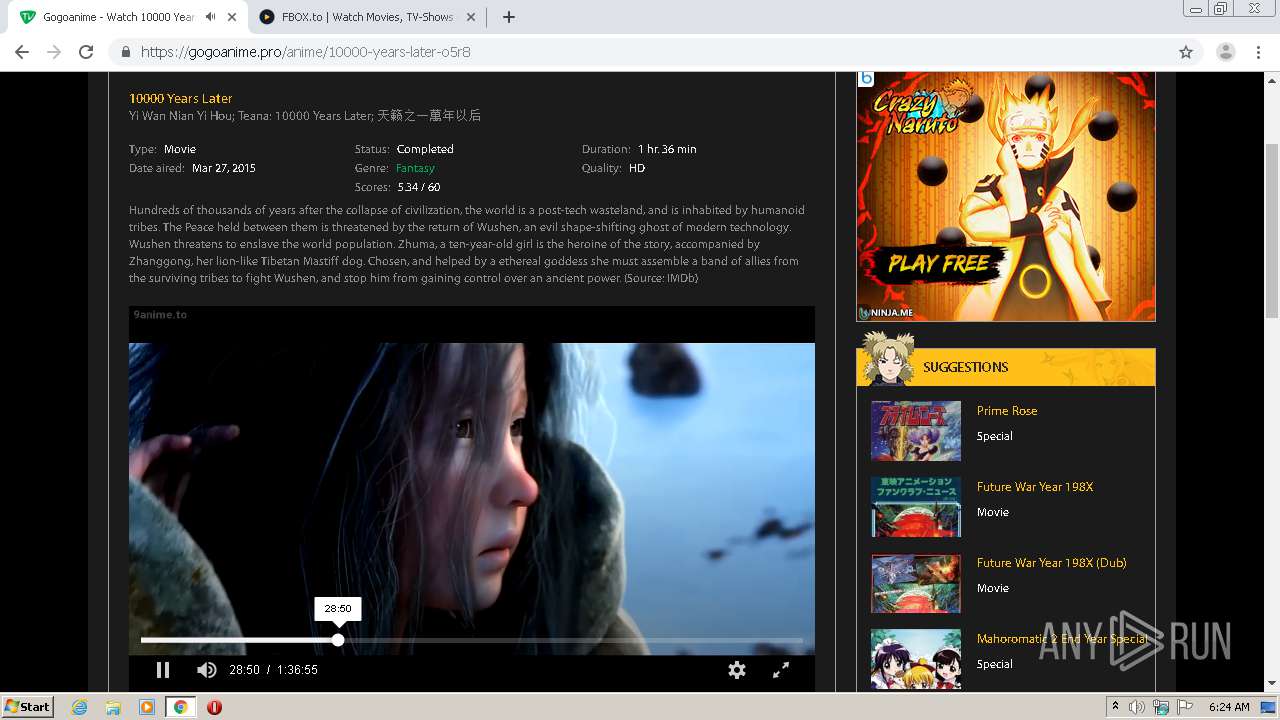Viewport: 1280px width, 720px height.
Task: Click the Prime Rose thumbnail
Action: (916, 431)
